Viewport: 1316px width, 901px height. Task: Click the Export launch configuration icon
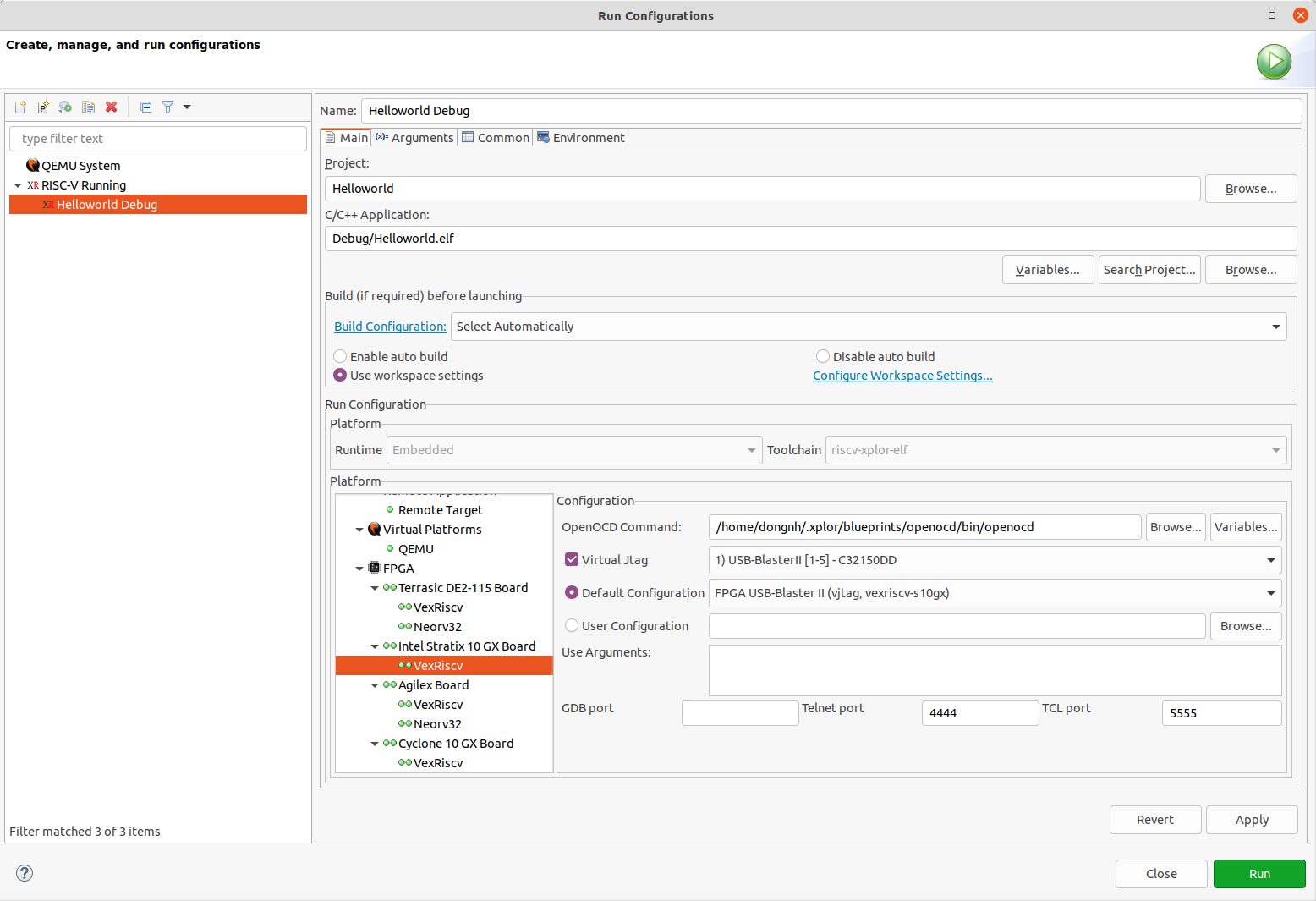coord(65,107)
